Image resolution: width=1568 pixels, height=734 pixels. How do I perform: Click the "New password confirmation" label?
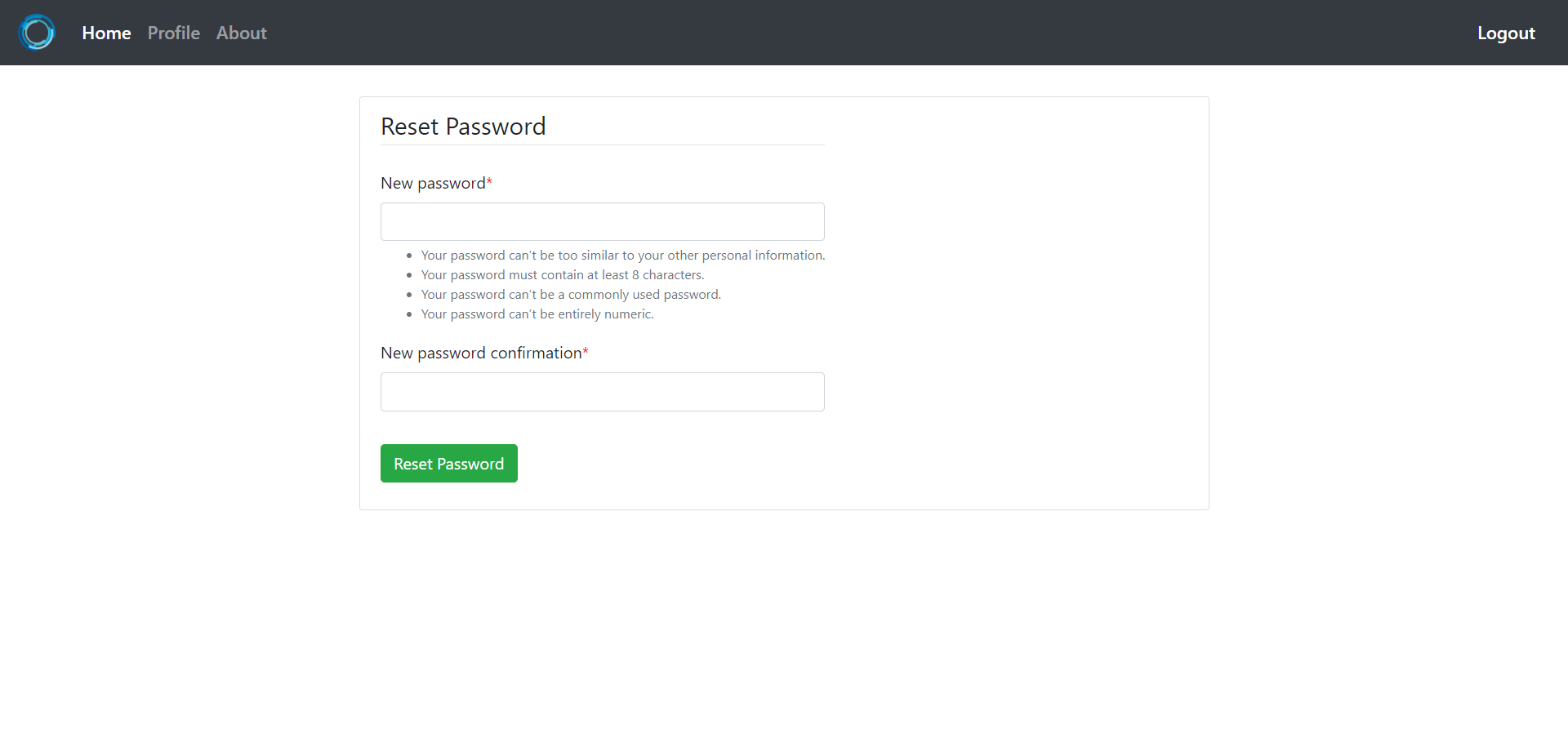tap(481, 353)
